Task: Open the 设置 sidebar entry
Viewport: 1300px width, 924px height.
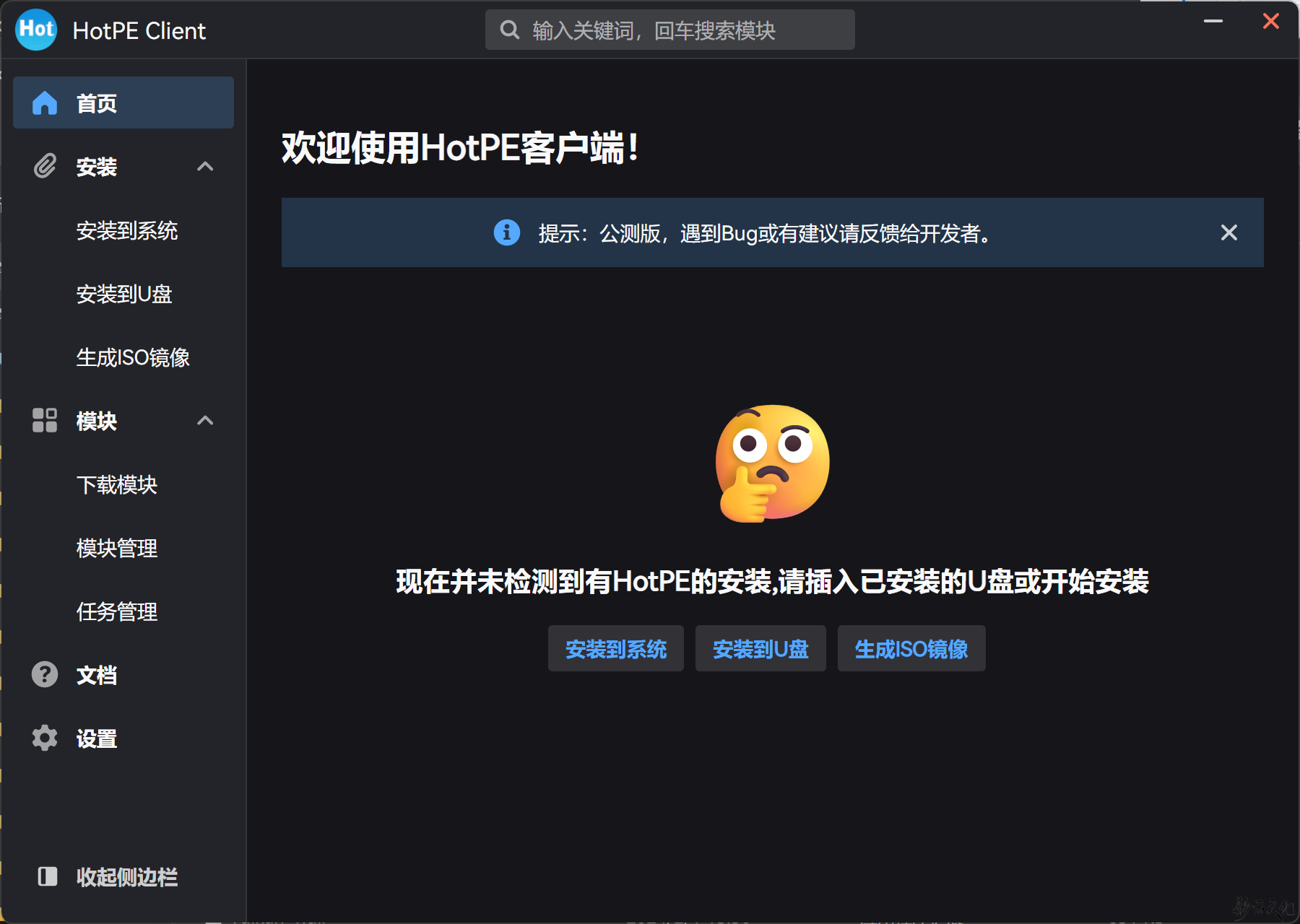Action: click(x=123, y=738)
